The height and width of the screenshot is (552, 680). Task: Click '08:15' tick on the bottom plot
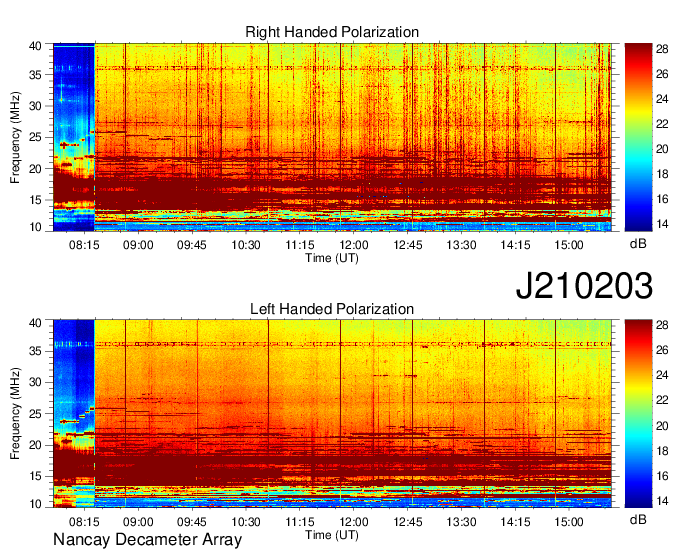pyautogui.click(x=84, y=522)
